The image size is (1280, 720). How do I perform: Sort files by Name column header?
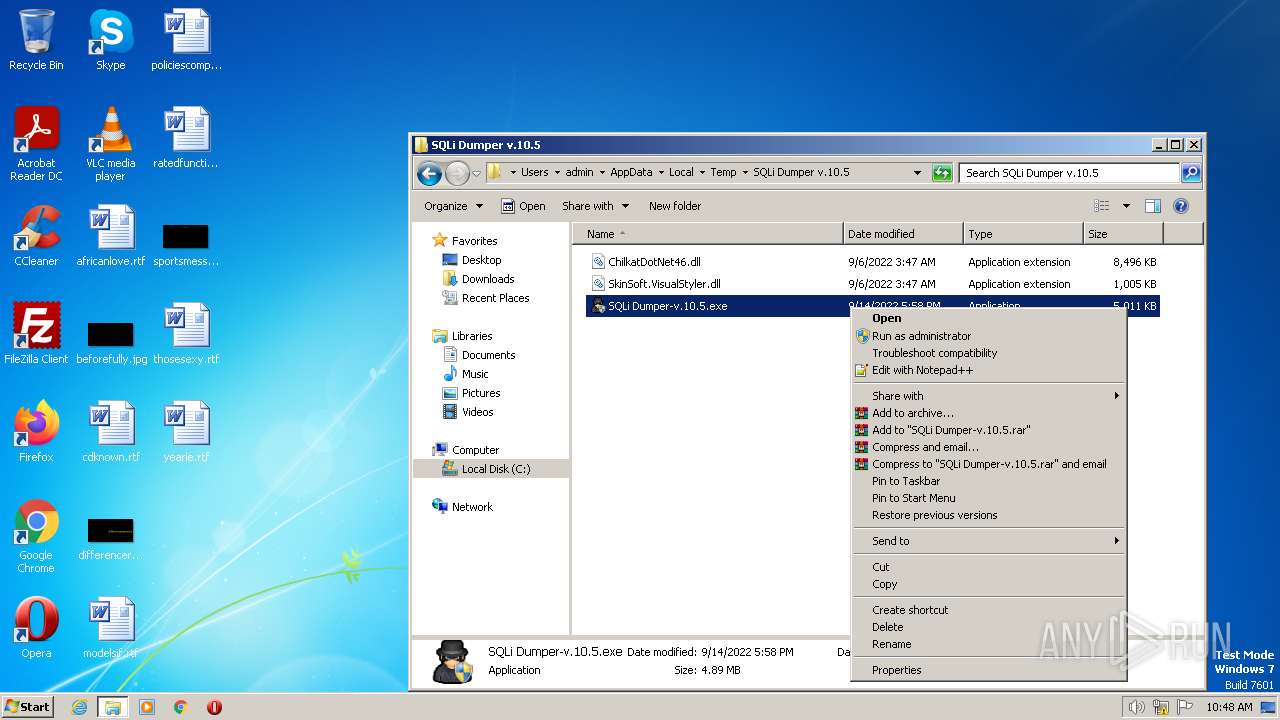pos(708,234)
